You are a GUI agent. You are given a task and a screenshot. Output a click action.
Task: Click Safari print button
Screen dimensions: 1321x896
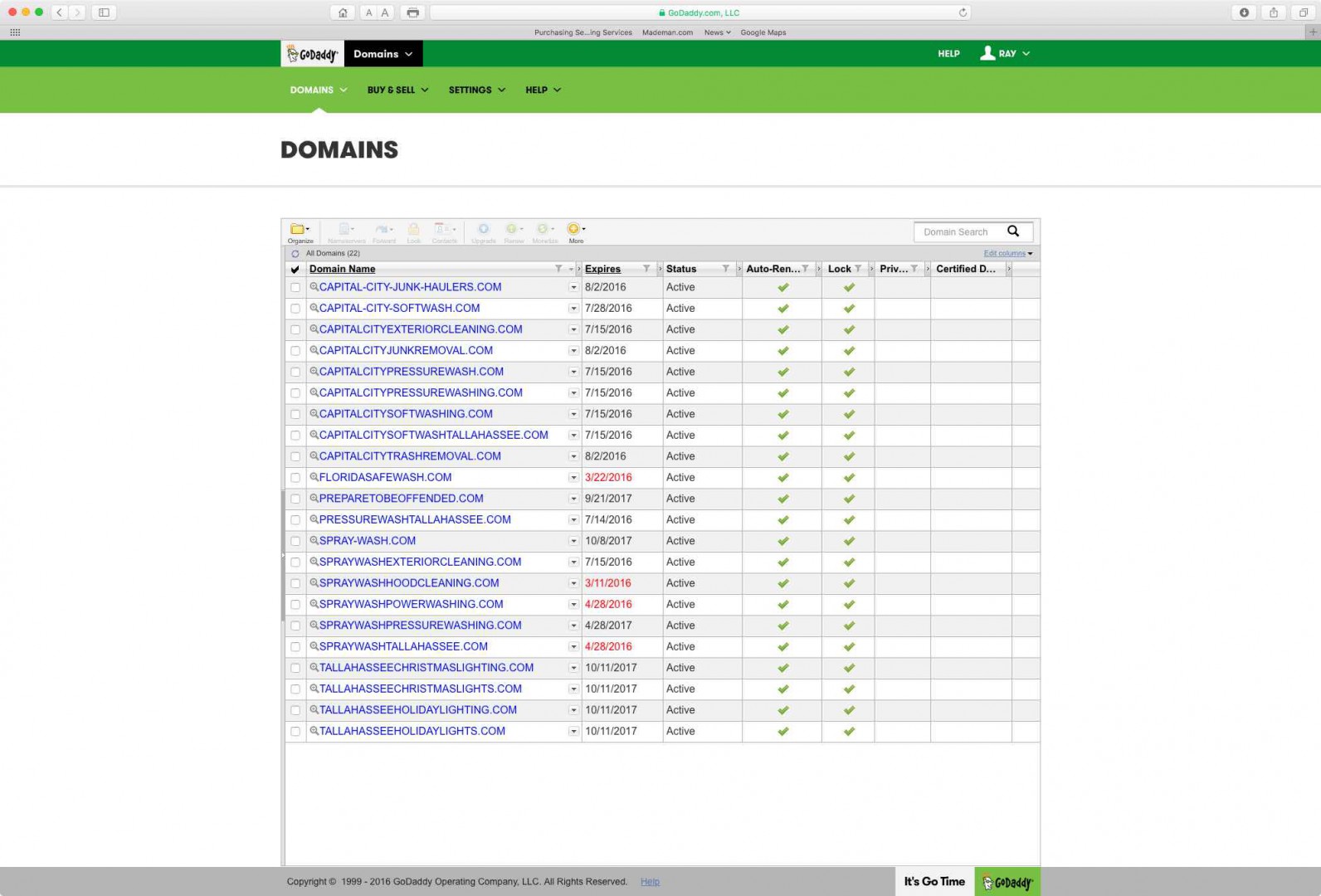point(412,12)
